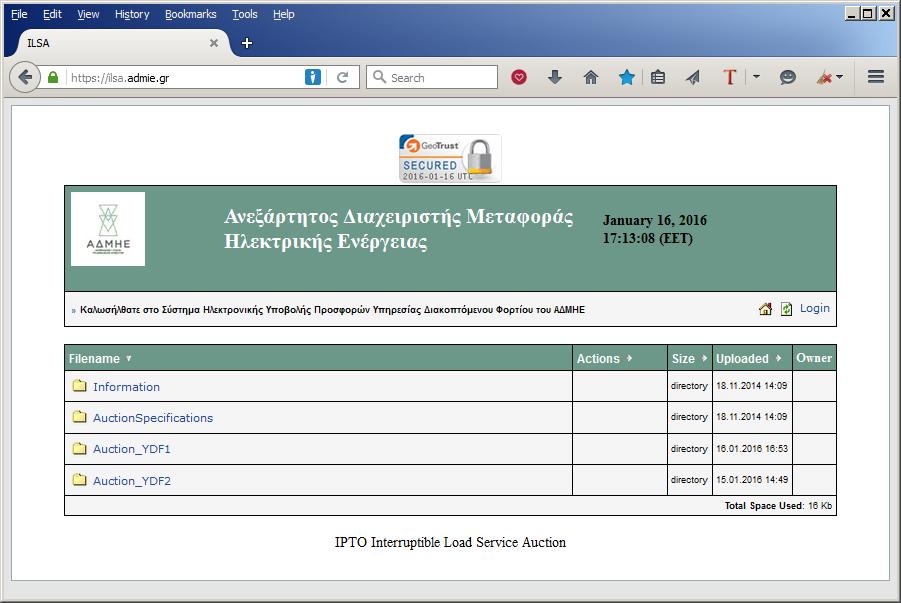Open the Bookmarks menu
The image size is (901, 603).
pyautogui.click(x=190, y=14)
